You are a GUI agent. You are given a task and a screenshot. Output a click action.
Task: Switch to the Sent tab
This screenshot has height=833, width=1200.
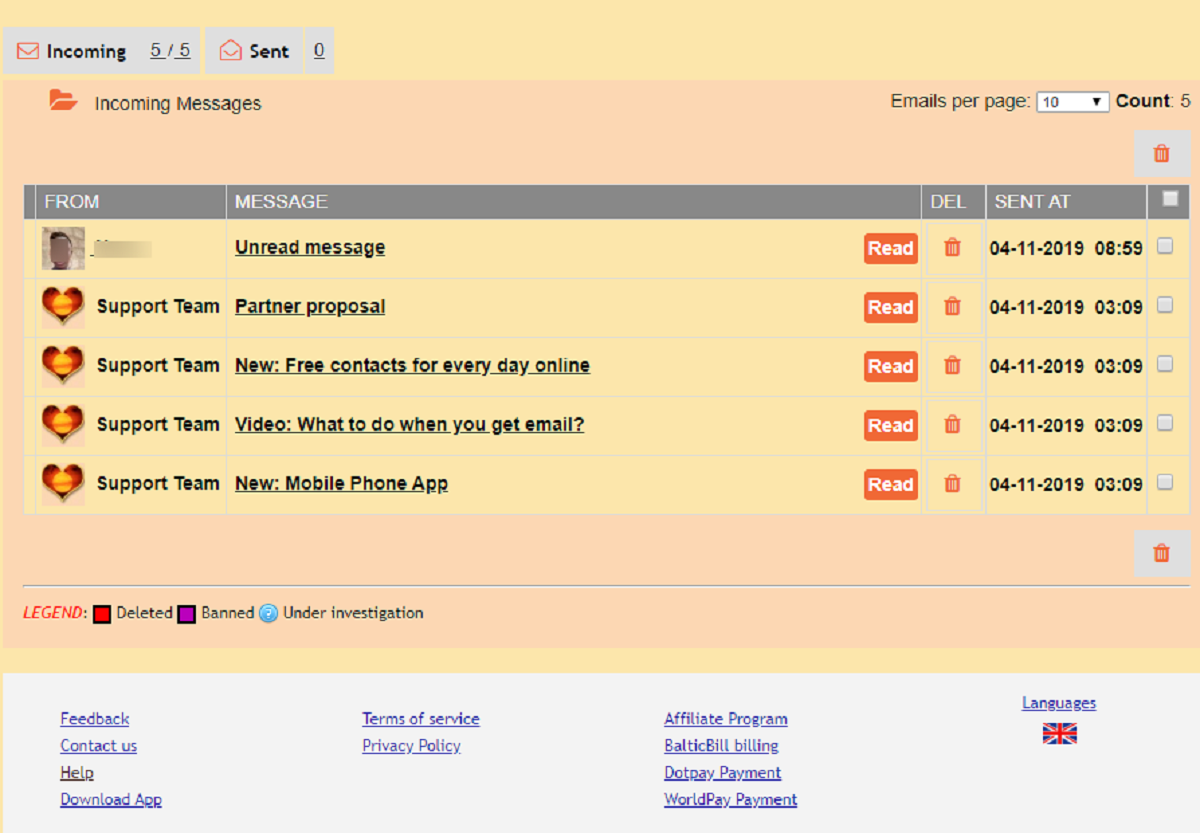(x=269, y=51)
